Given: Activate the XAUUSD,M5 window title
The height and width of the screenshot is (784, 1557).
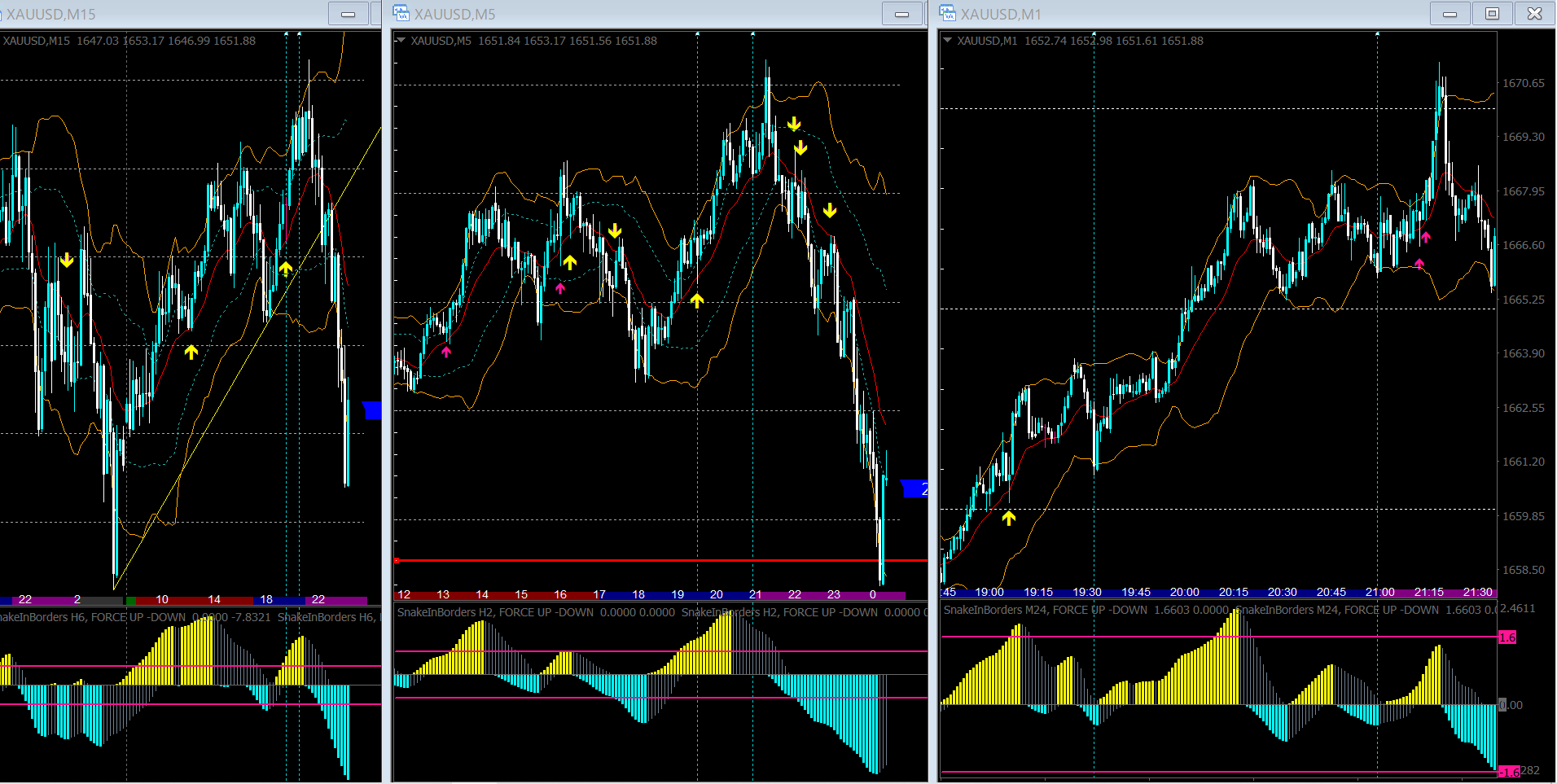Looking at the screenshot, I should coord(454,14).
